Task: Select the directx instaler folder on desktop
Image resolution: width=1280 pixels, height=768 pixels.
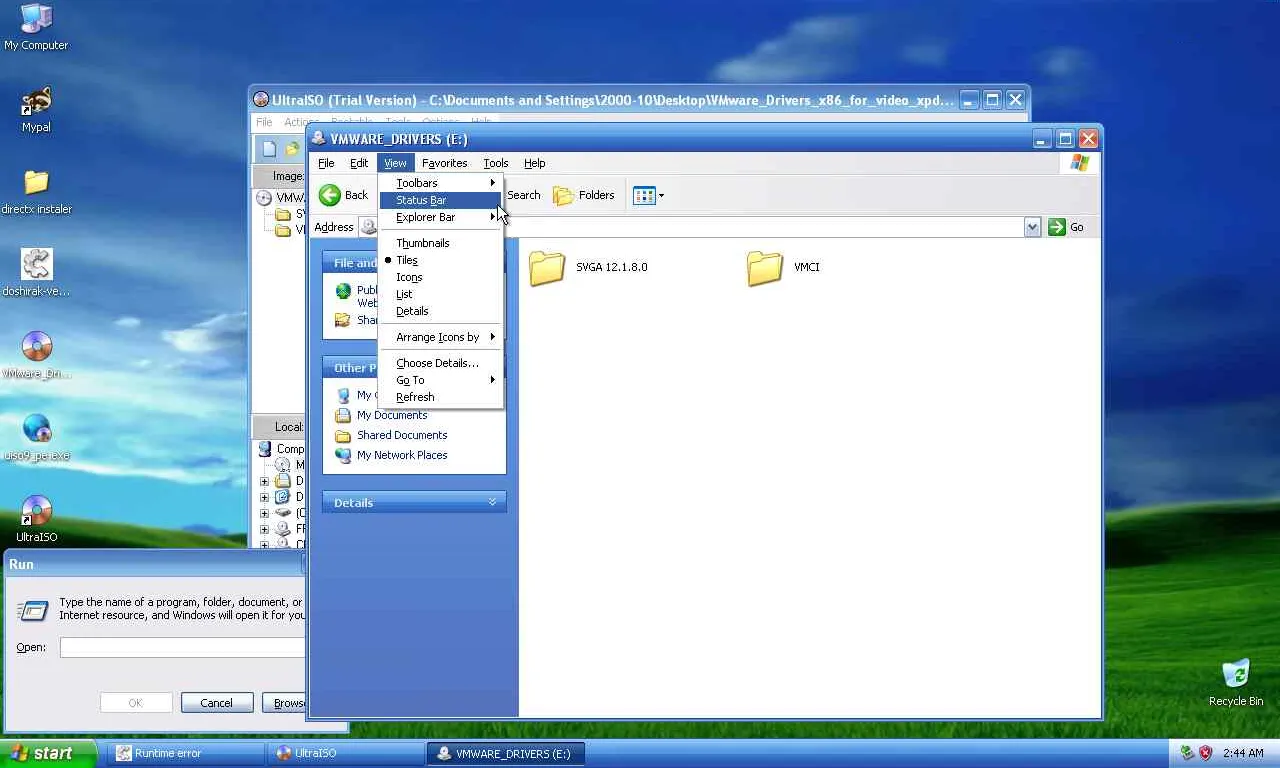Action: tap(36, 191)
